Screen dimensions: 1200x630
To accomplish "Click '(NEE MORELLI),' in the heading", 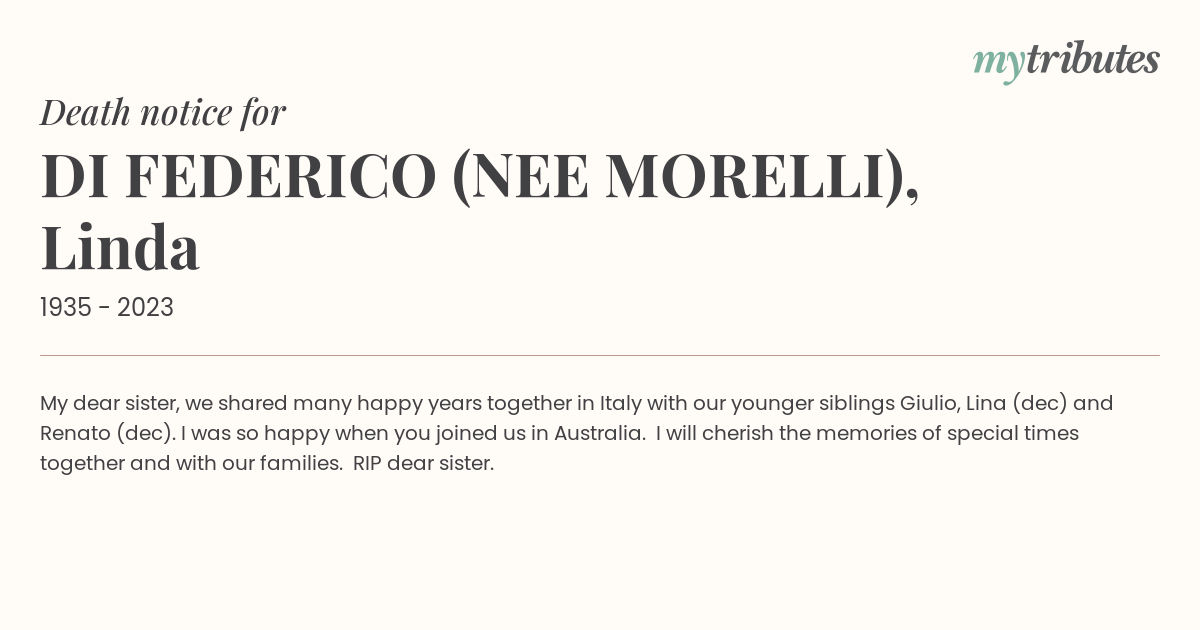I will point(686,178).
